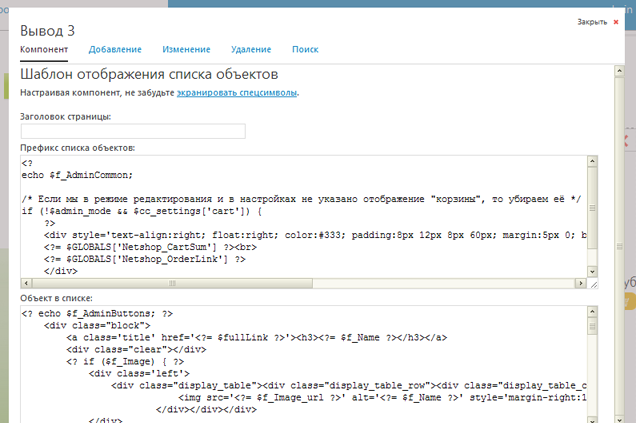Click the Закрыть text link

pyautogui.click(x=591, y=22)
